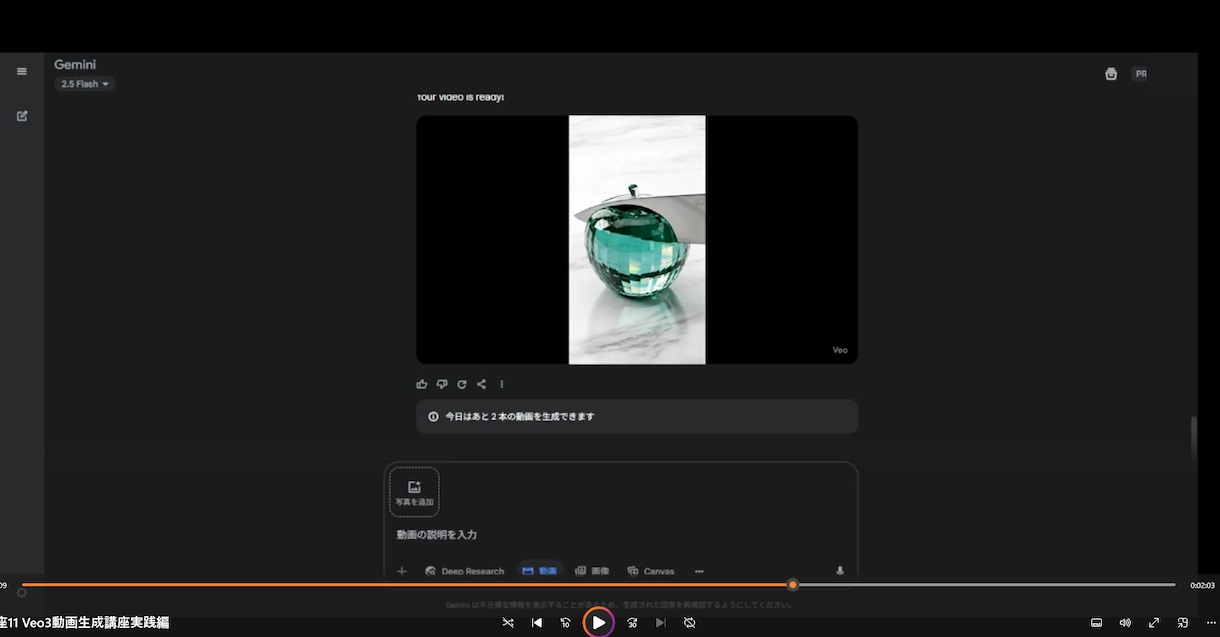This screenshot has height=637, width=1220.
Task: Open the Gemini hamburger main menu
Action: click(x=22, y=72)
